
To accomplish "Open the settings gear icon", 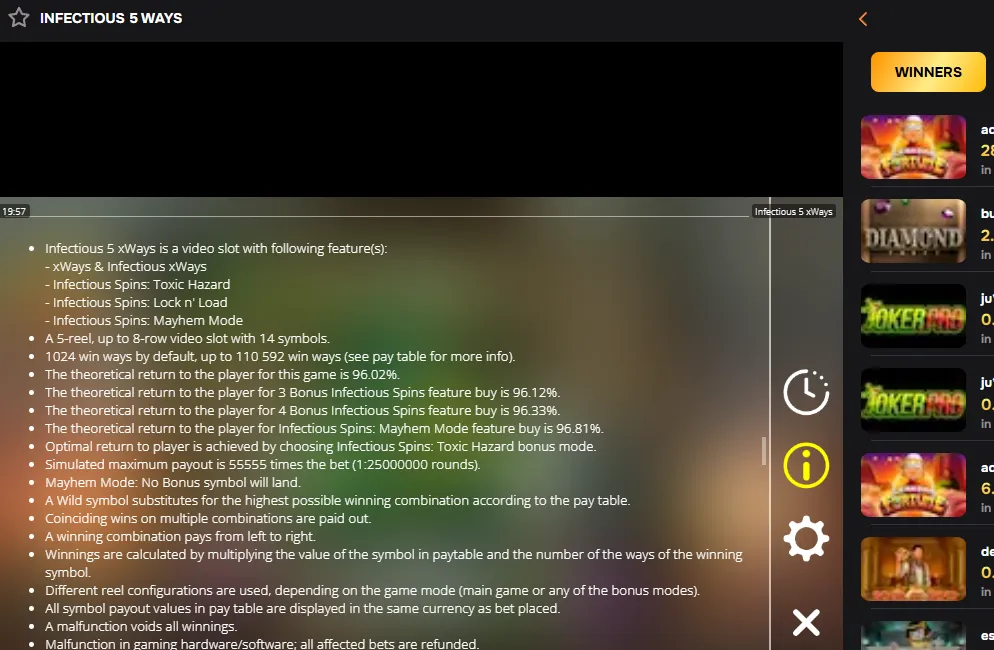I will [806, 538].
